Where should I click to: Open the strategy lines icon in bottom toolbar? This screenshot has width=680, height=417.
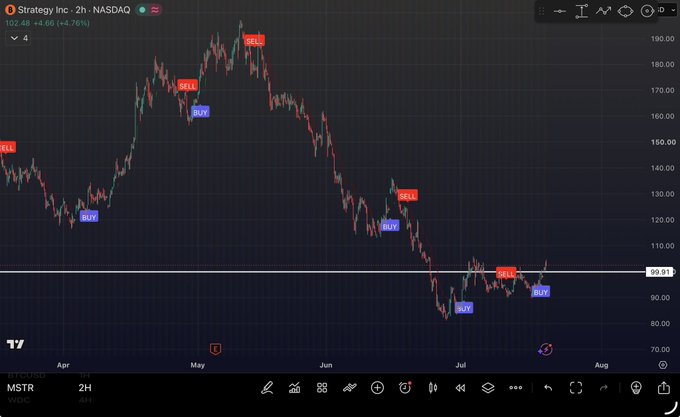coord(350,388)
